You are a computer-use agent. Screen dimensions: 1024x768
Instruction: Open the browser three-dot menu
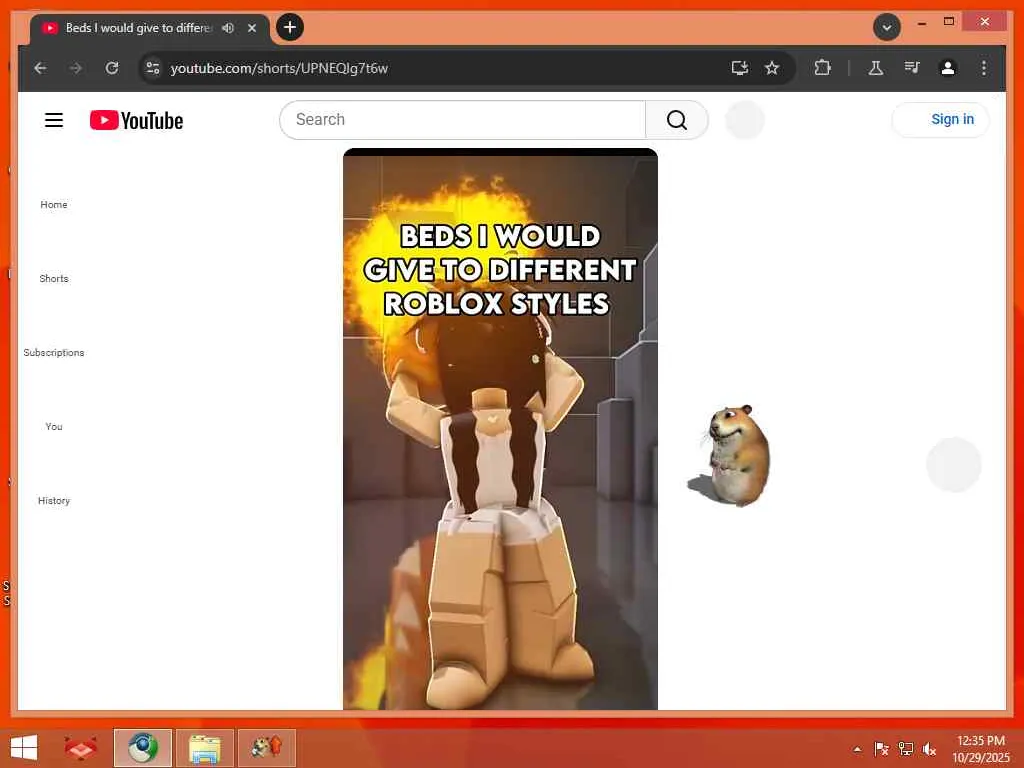point(984,68)
